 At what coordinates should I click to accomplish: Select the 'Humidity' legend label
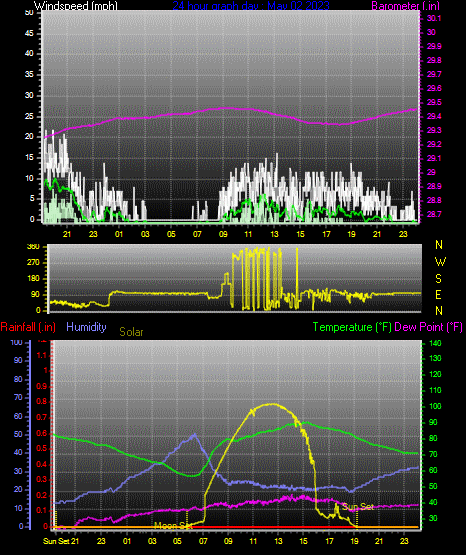[86, 327]
